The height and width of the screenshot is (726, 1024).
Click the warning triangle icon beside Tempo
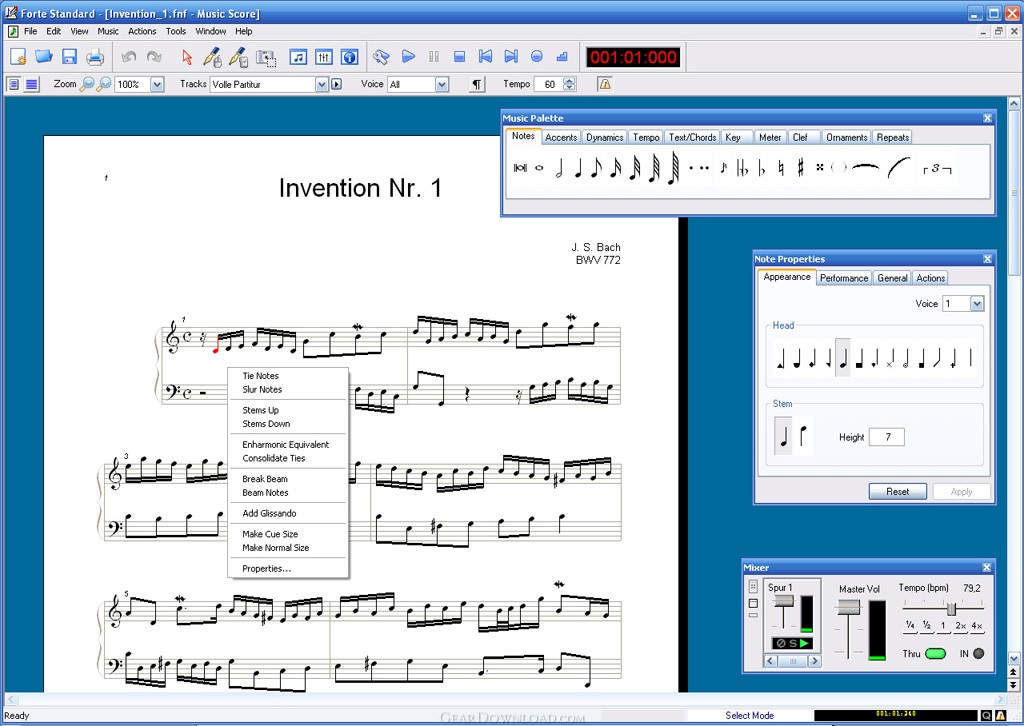point(605,84)
